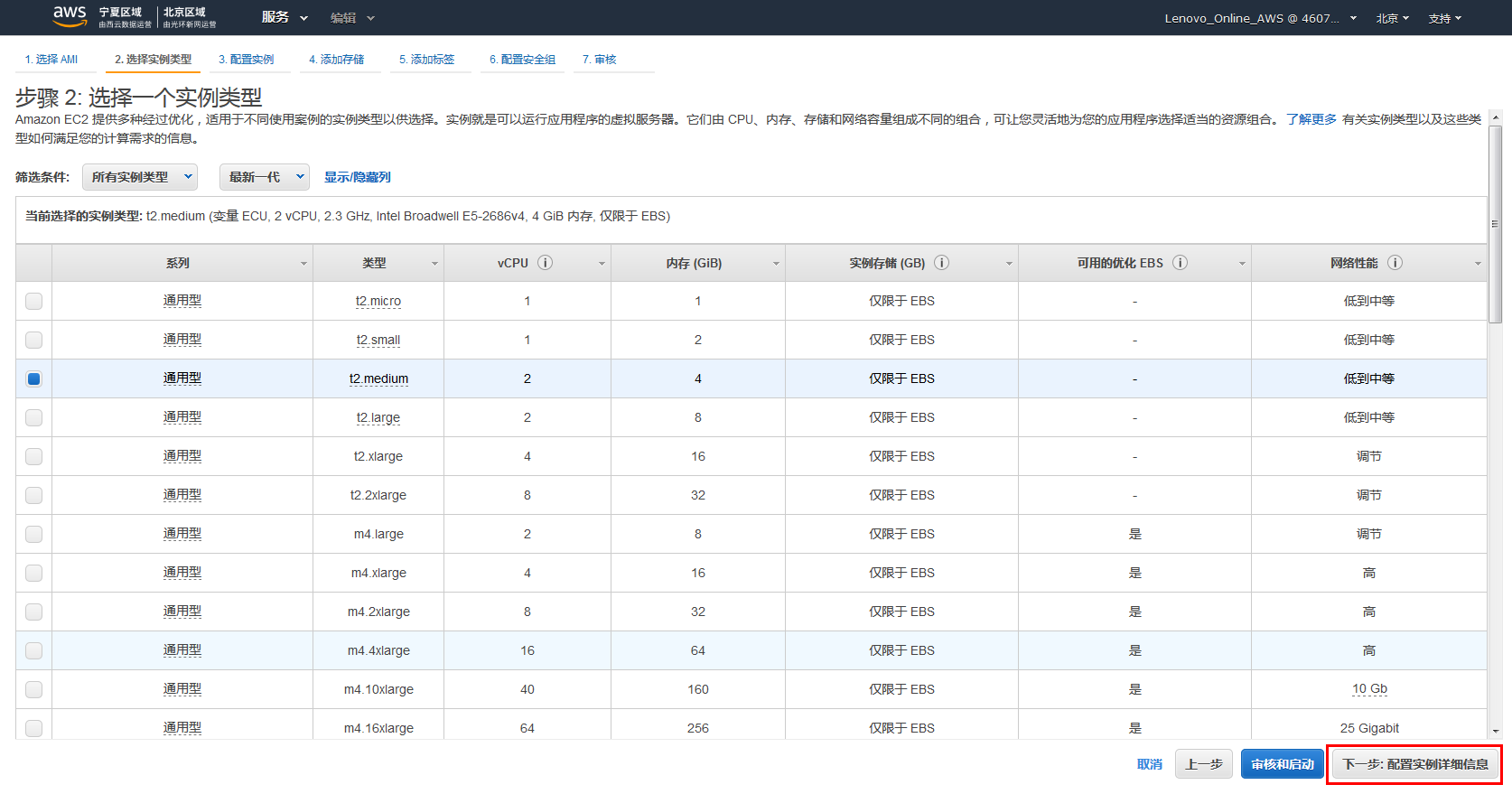The height and width of the screenshot is (794, 1512).
Task: Click the scrollbar down arrow
Action: click(x=1495, y=731)
